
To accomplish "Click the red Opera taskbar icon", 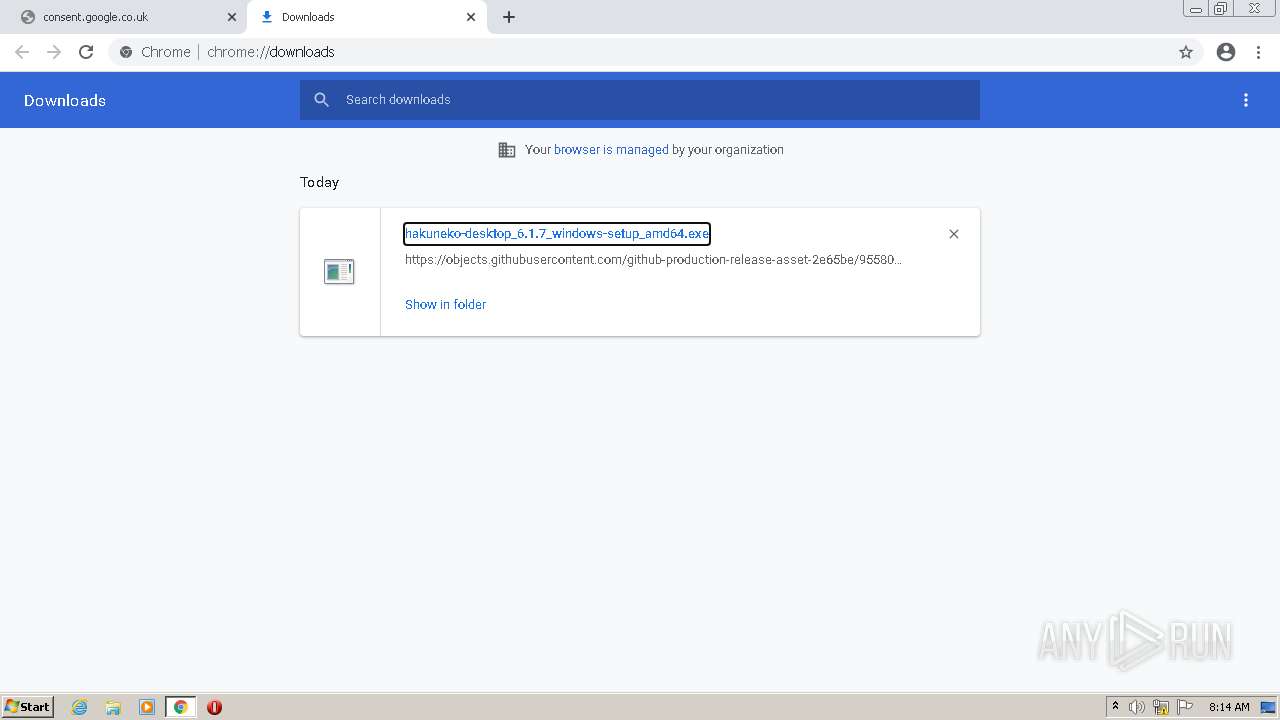I will tap(214, 707).
